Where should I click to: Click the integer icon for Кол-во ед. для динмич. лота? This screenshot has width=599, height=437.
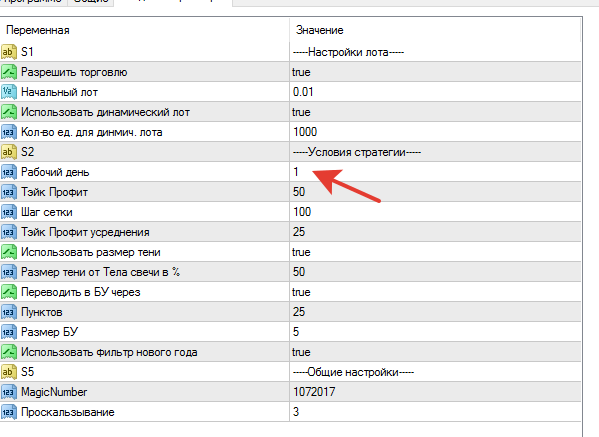9,132
